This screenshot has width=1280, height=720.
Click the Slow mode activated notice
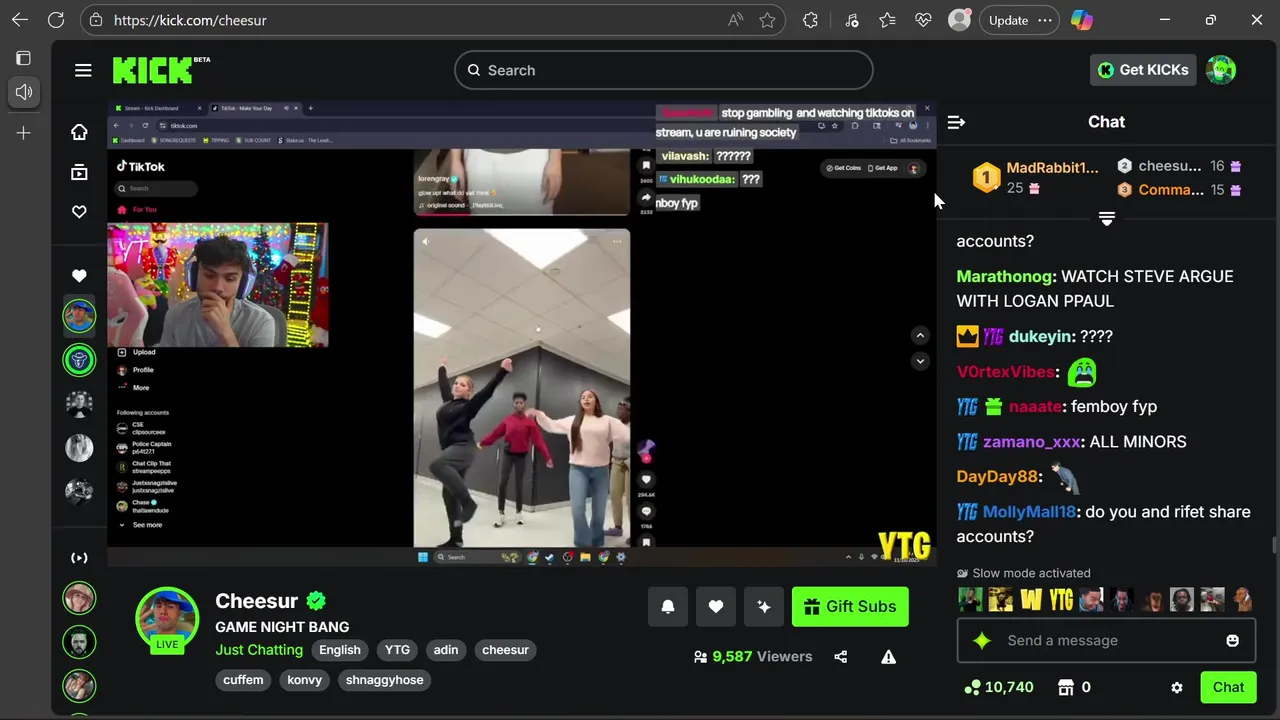(x=1023, y=574)
